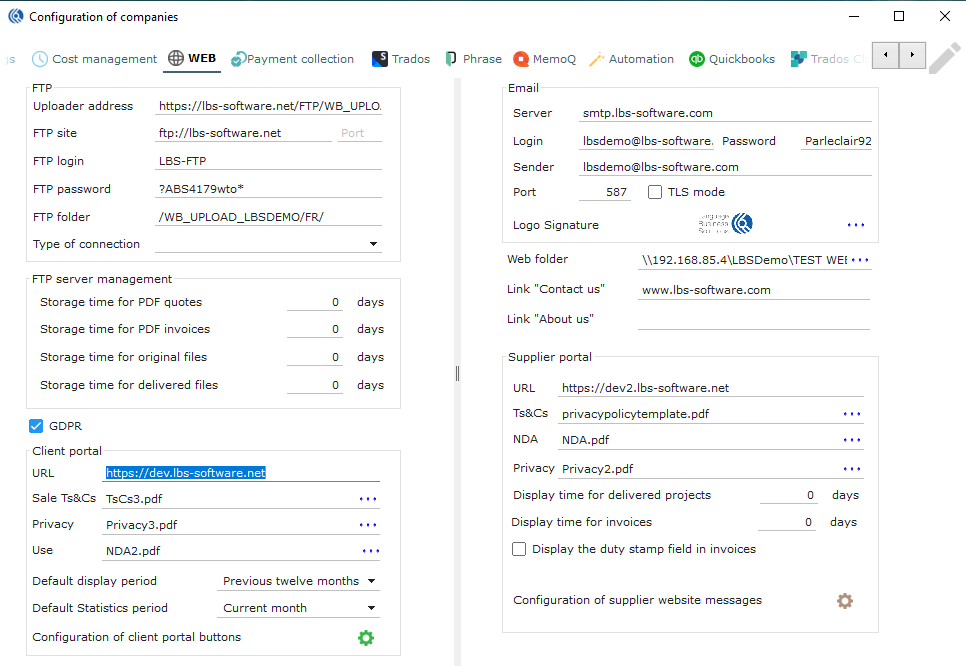Browse for Sale Ts&Cs file TsCs3.pdf
Screen dimensions: 966x666
(x=369, y=498)
